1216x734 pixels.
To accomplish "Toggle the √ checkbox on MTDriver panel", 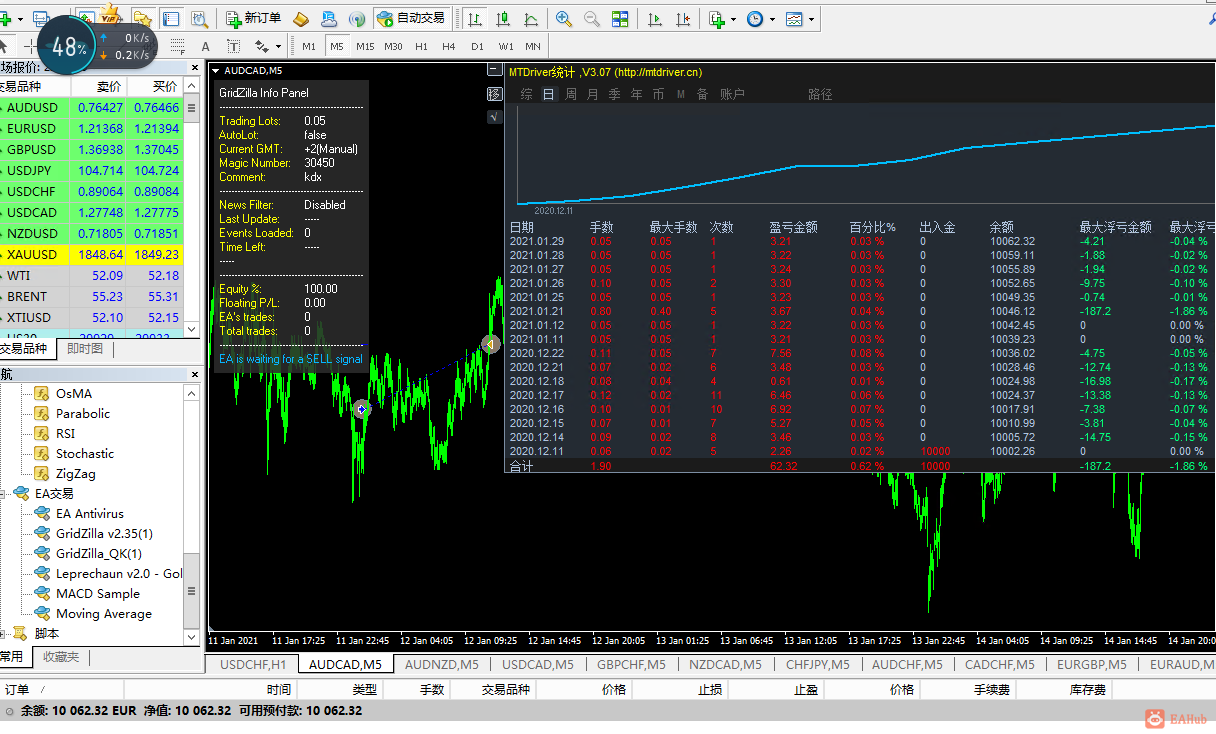I will [494, 117].
